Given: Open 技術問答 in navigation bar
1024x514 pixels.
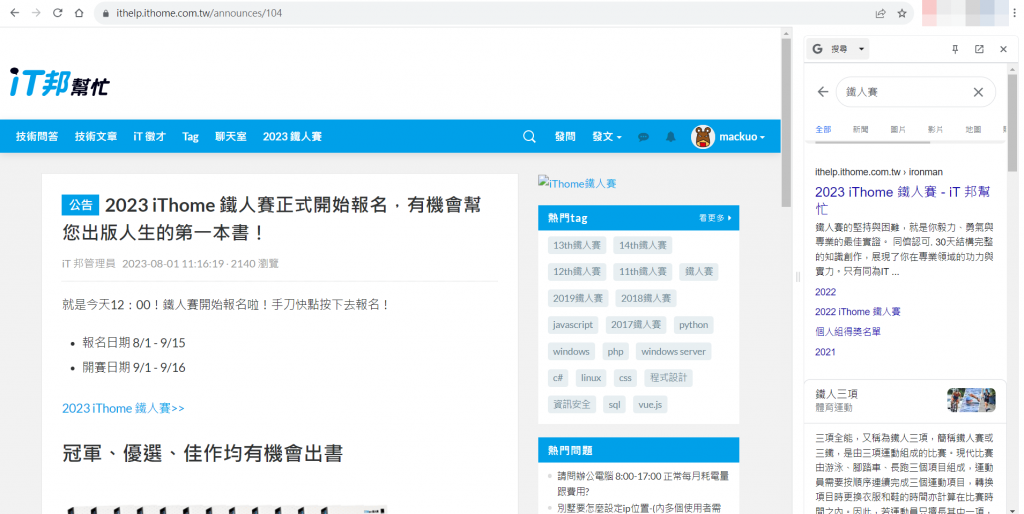Looking at the screenshot, I should [x=37, y=137].
